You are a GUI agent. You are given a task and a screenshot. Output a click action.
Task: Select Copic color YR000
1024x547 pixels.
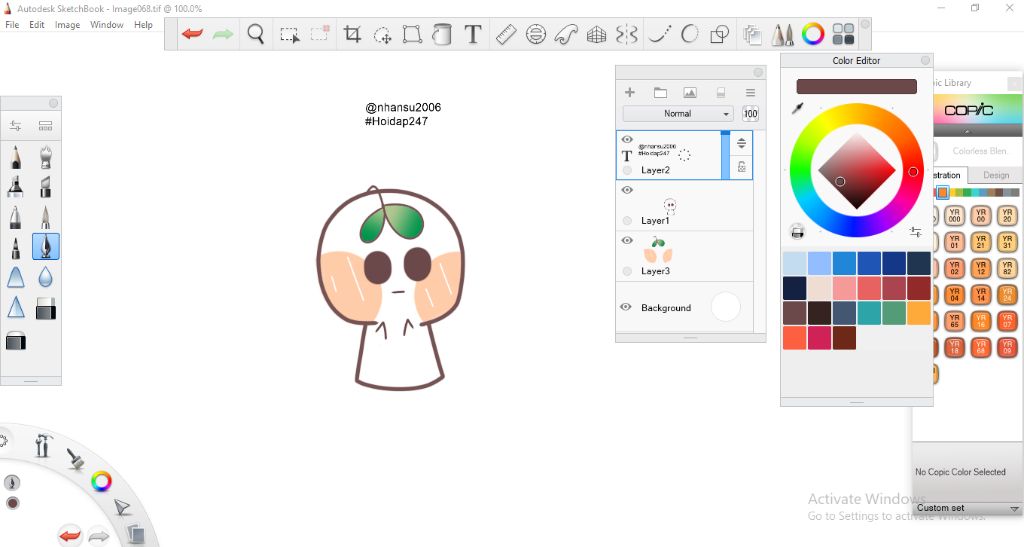click(x=954, y=215)
